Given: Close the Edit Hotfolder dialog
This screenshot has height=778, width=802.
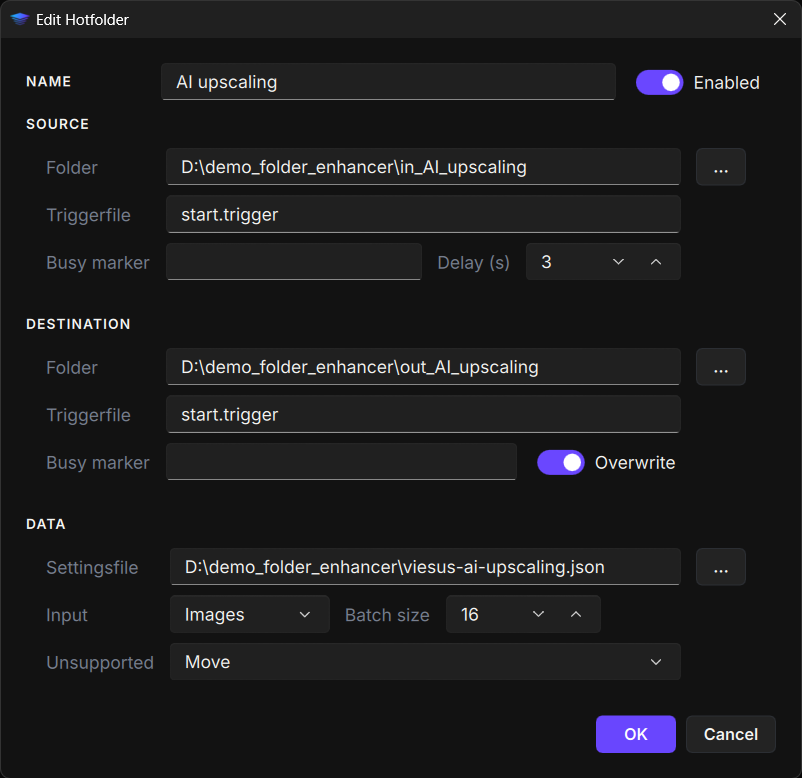Looking at the screenshot, I should [x=779, y=19].
